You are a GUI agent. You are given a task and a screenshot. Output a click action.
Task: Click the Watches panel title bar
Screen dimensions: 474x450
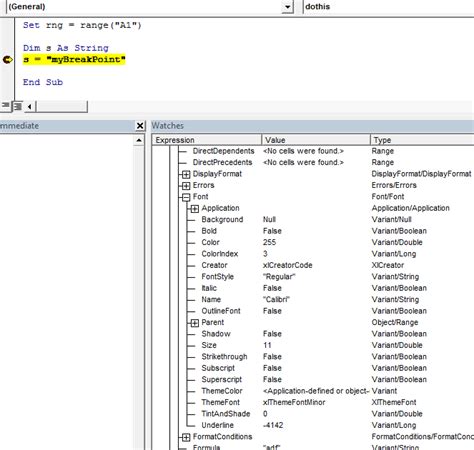(x=312, y=126)
